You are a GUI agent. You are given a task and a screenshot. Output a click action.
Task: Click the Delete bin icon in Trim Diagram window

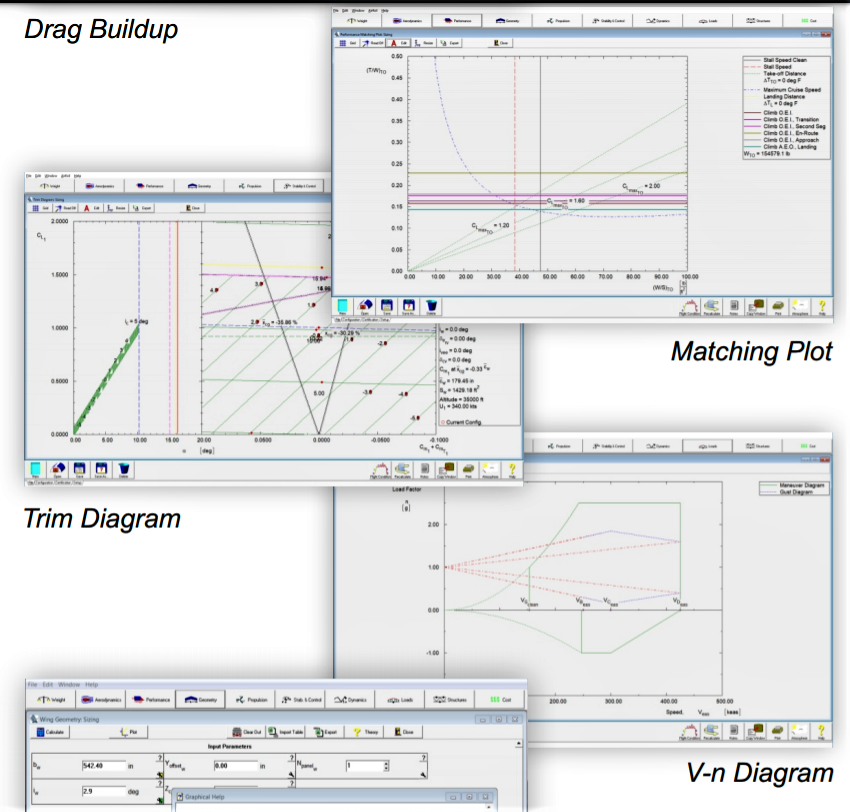point(124,469)
